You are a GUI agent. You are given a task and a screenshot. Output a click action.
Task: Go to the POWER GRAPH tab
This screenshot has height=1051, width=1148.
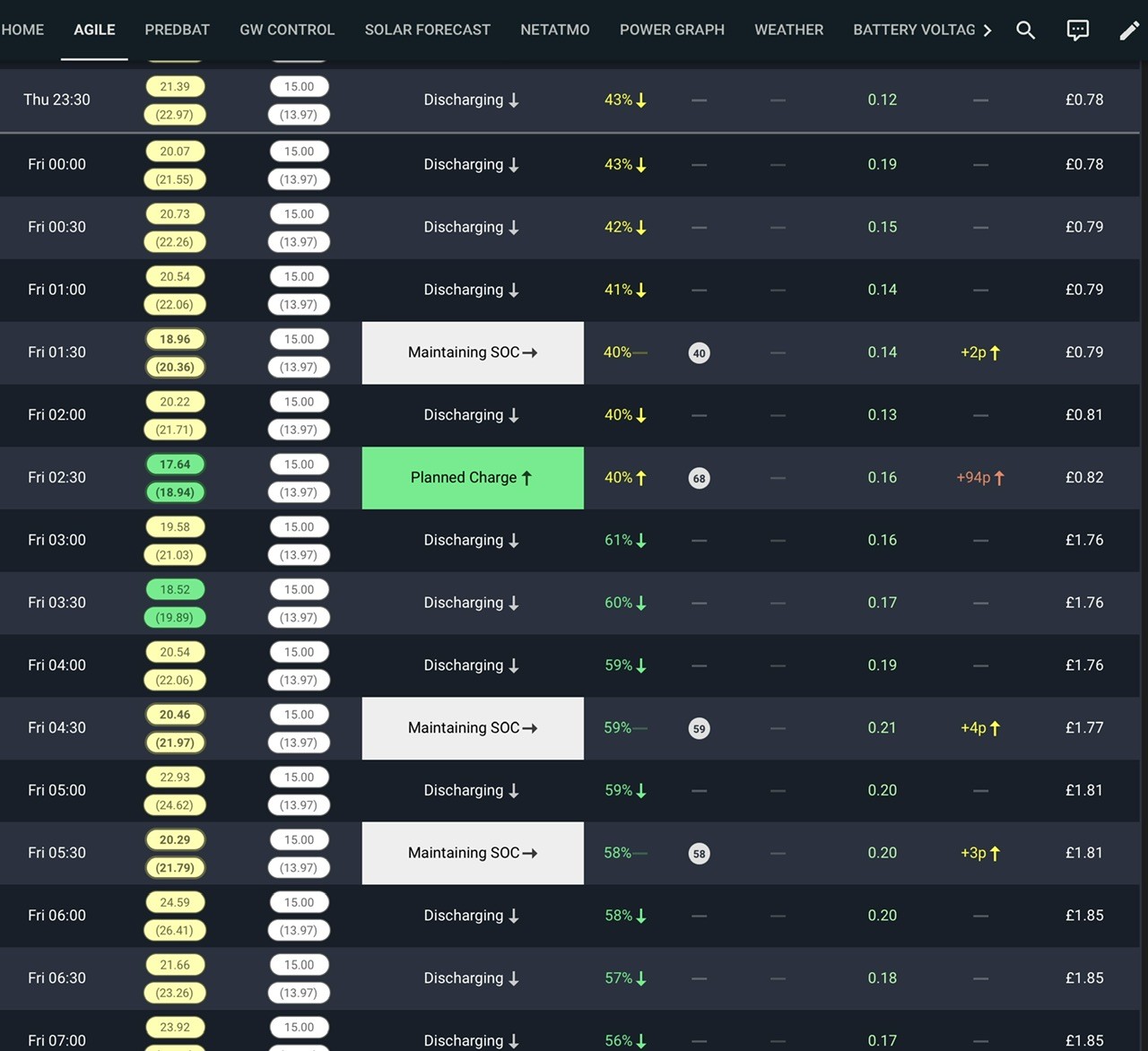coord(672,30)
